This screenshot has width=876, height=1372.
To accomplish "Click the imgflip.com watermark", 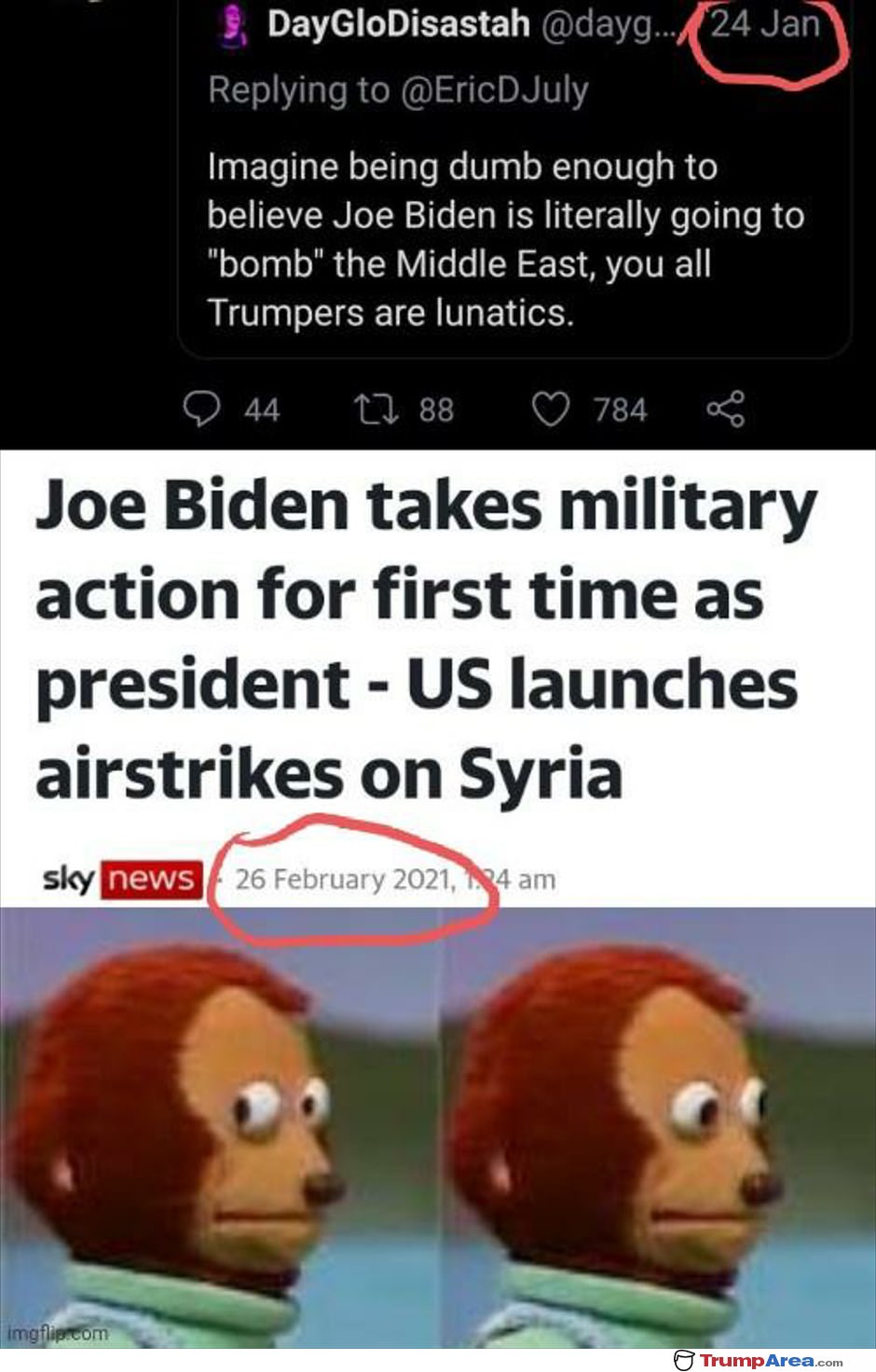I will click(x=58, y=1334).
